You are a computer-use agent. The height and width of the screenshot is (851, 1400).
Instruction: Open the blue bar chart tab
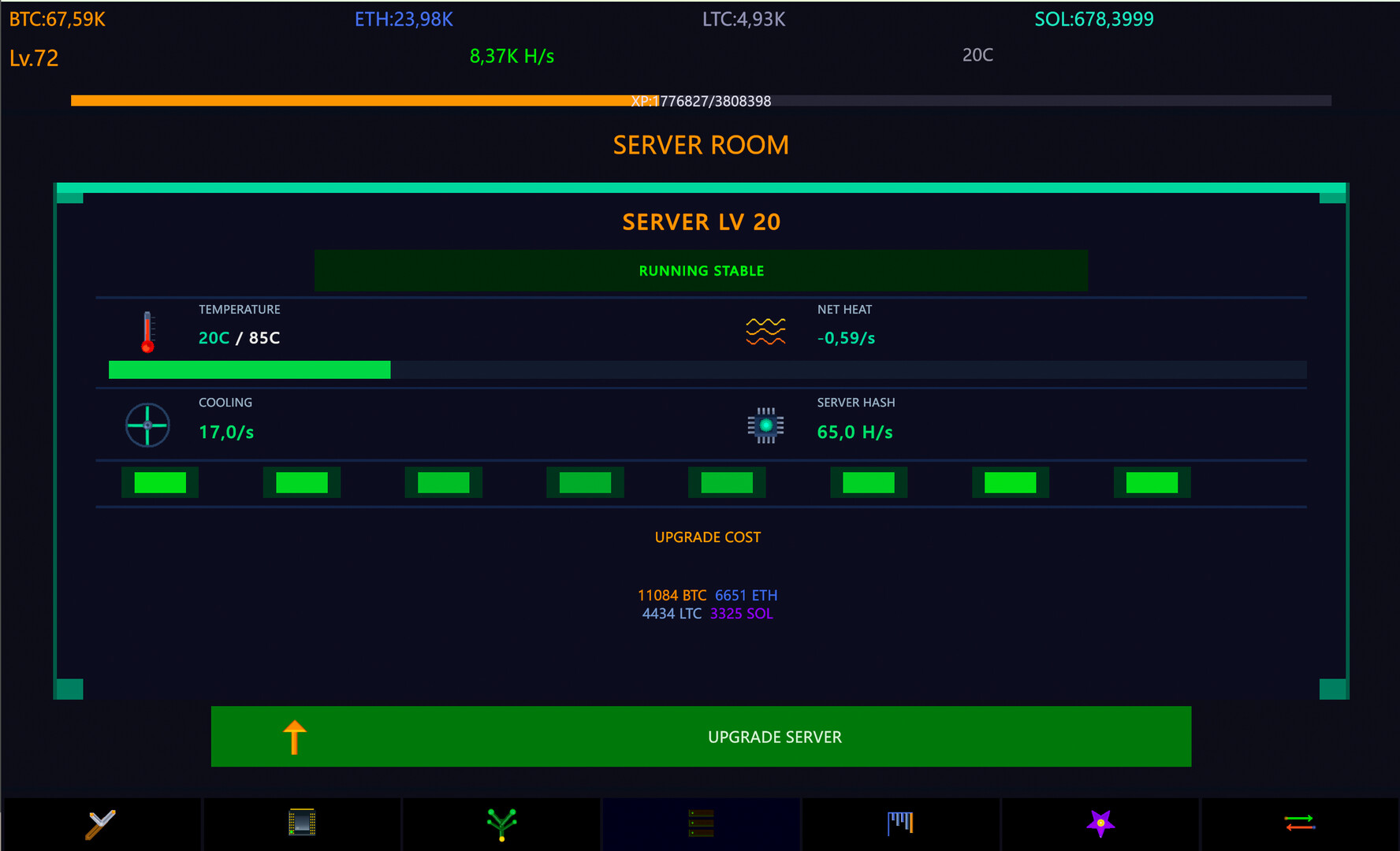click(900, 823)
